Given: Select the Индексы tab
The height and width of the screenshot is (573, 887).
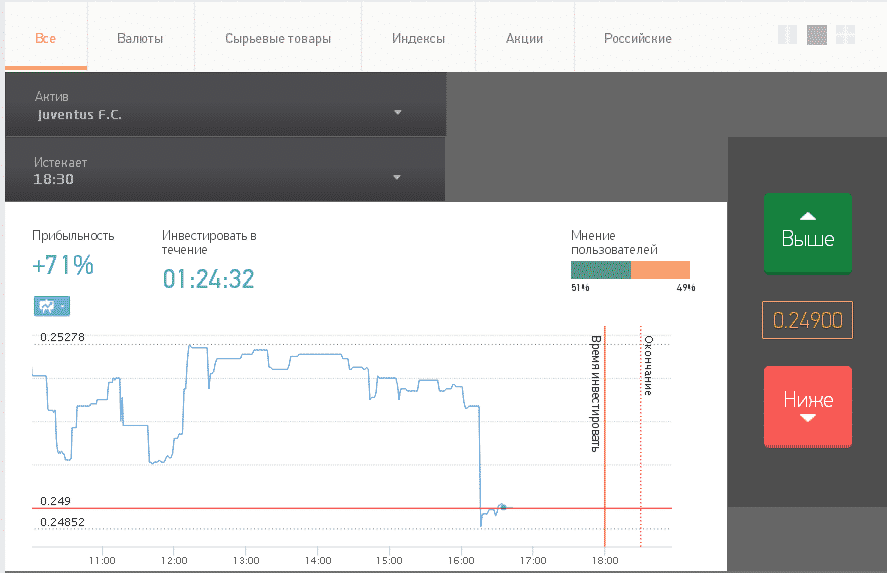Looking at the screenshot, I should coord(419,38).
